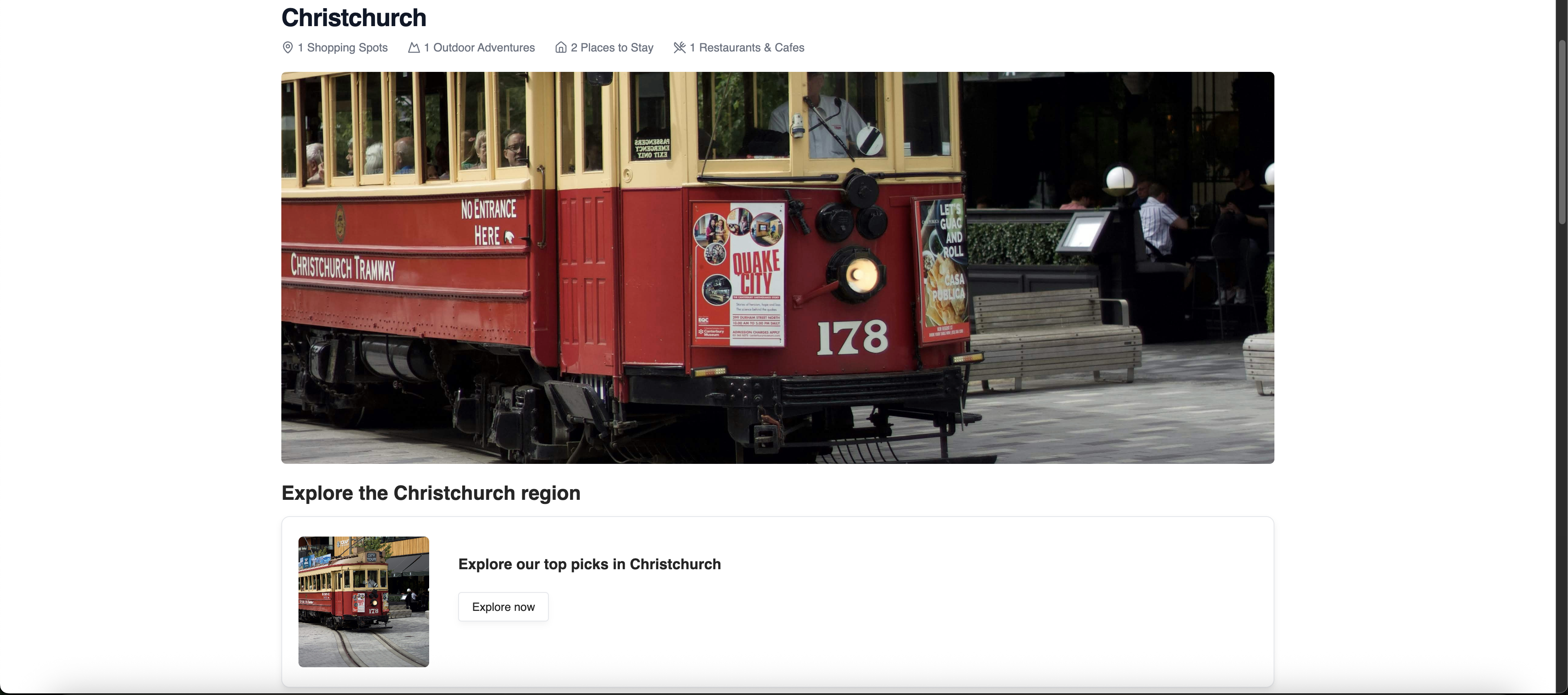Click the mountain icon for Outdoor Adventures

414,47
